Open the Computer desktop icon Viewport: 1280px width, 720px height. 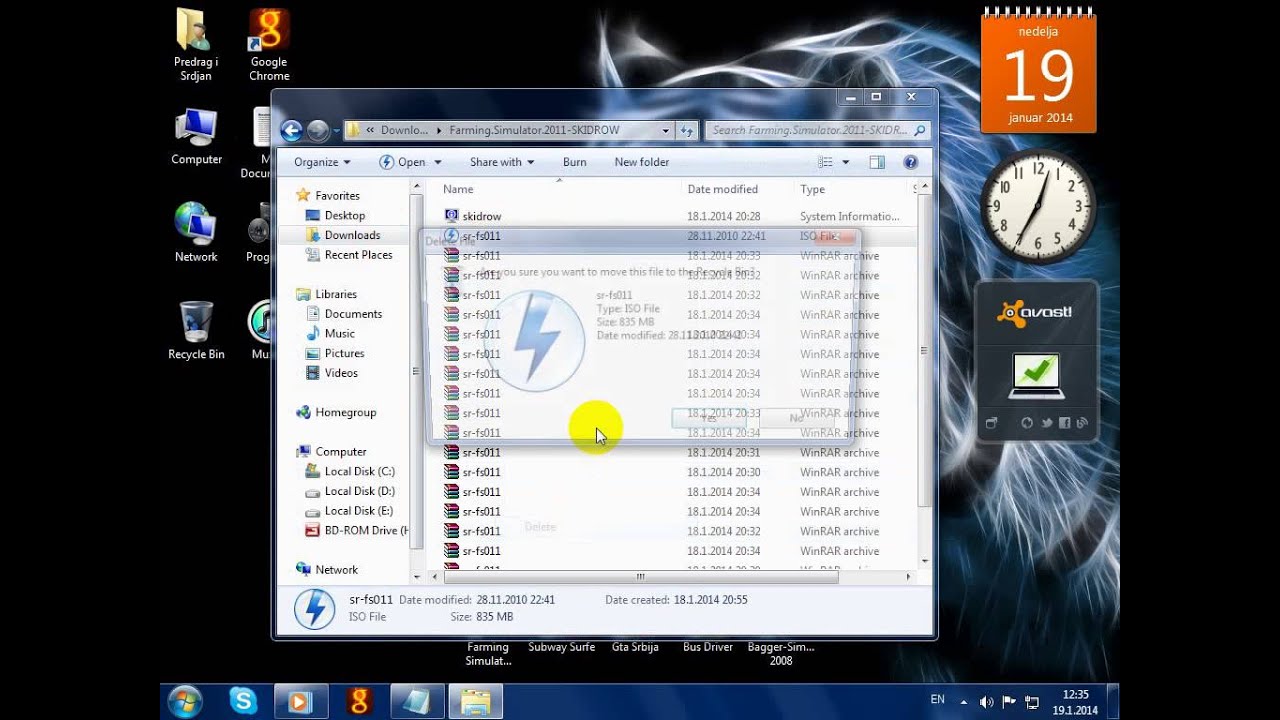pos(196,137)
